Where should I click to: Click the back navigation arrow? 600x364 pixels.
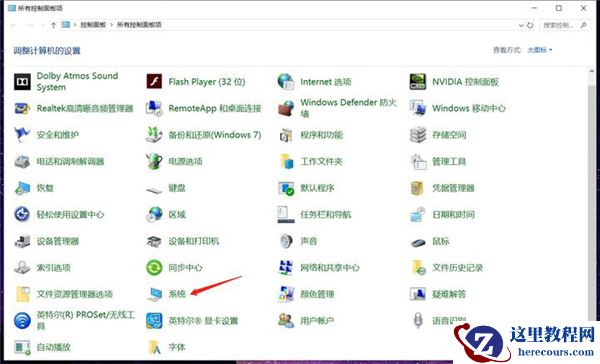point(14,25)
